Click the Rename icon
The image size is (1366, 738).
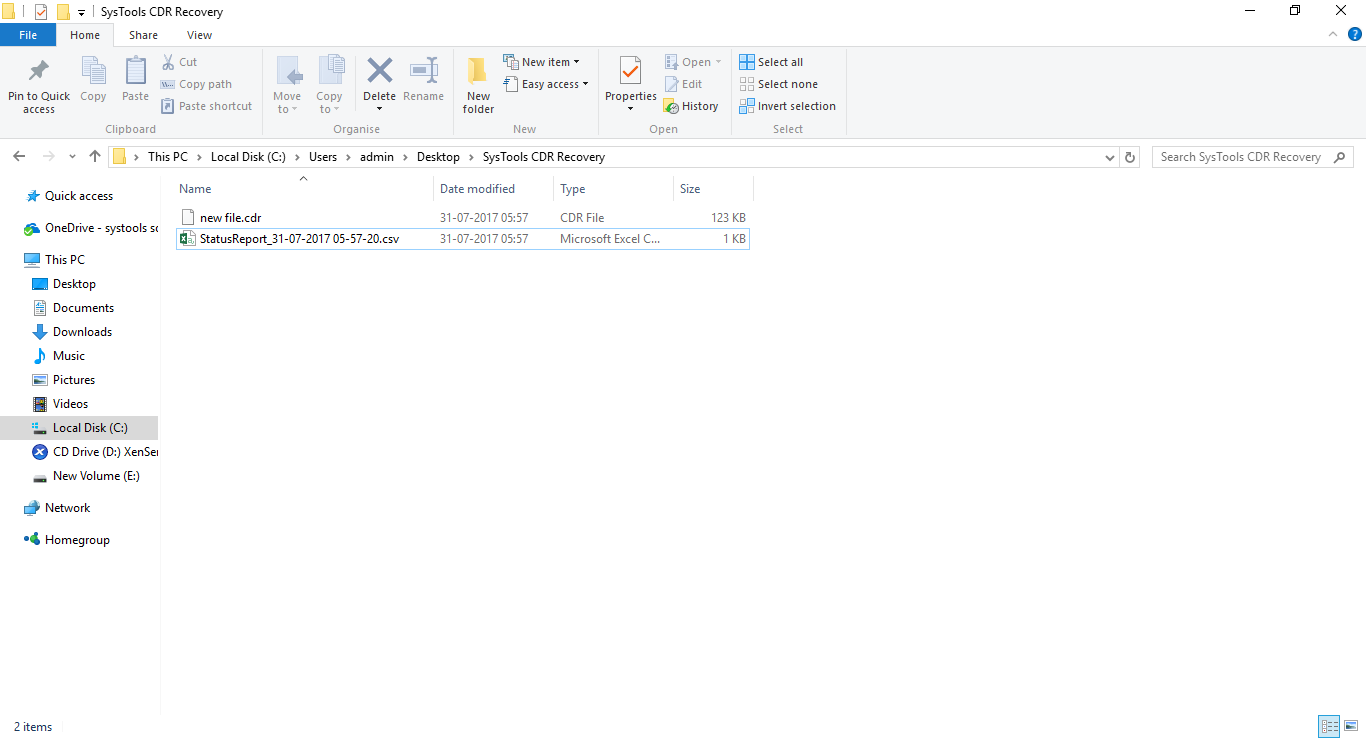pyautogui.click(x=424, y=70)
